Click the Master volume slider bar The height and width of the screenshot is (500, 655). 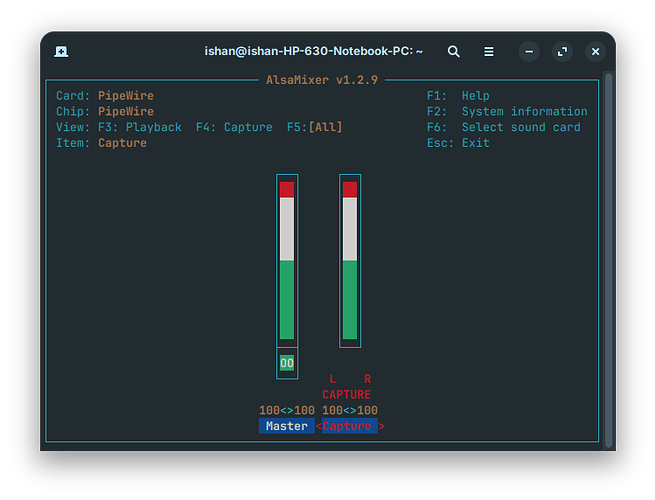coord(287,261)
